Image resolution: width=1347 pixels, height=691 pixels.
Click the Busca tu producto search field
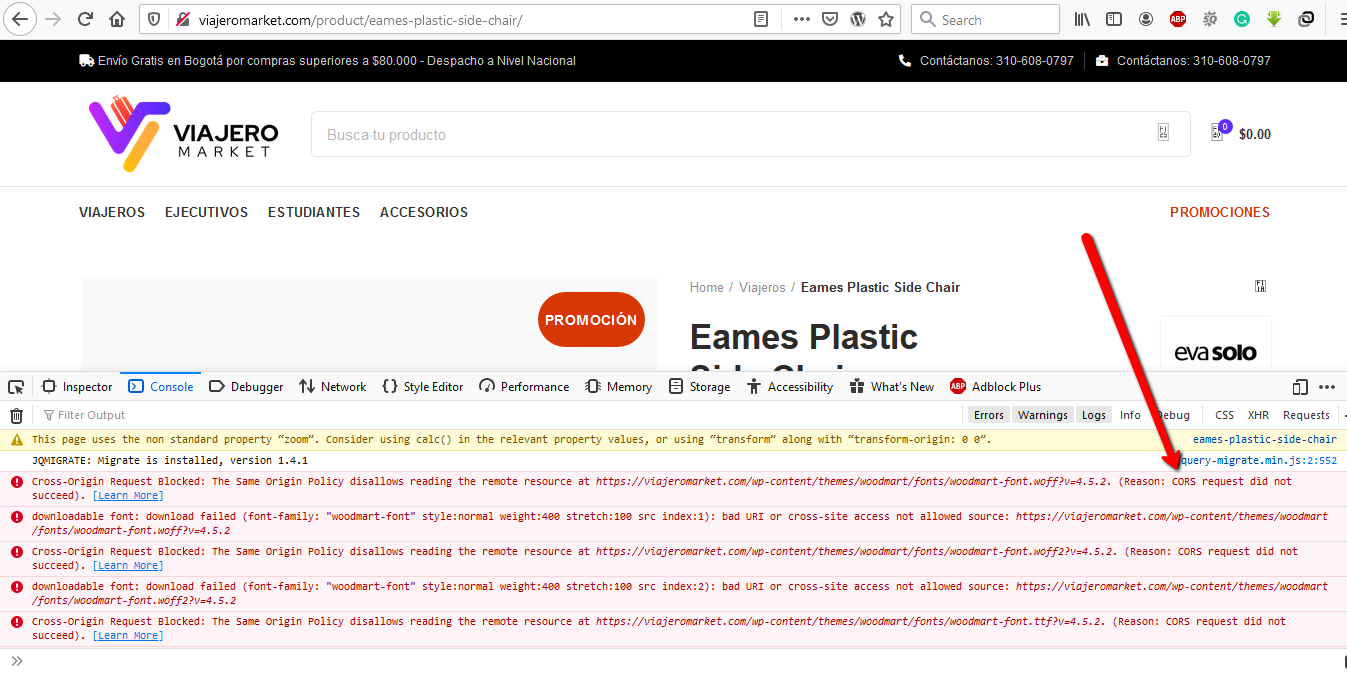pos(750,134)
